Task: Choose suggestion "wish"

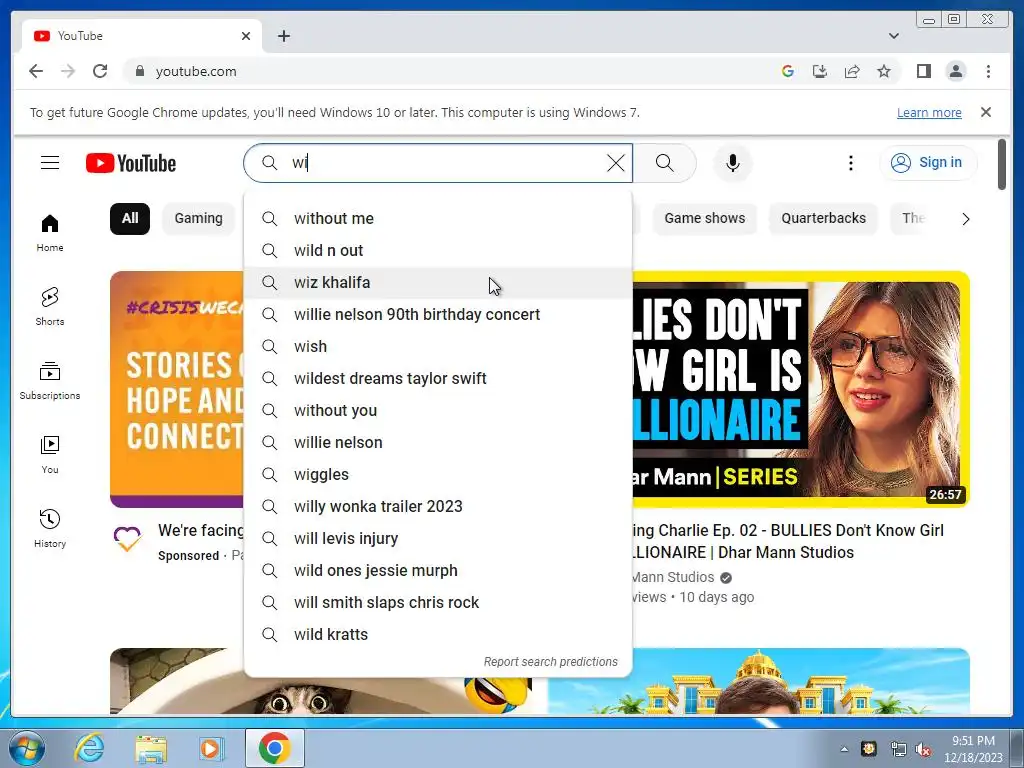Action: (438, 346)
